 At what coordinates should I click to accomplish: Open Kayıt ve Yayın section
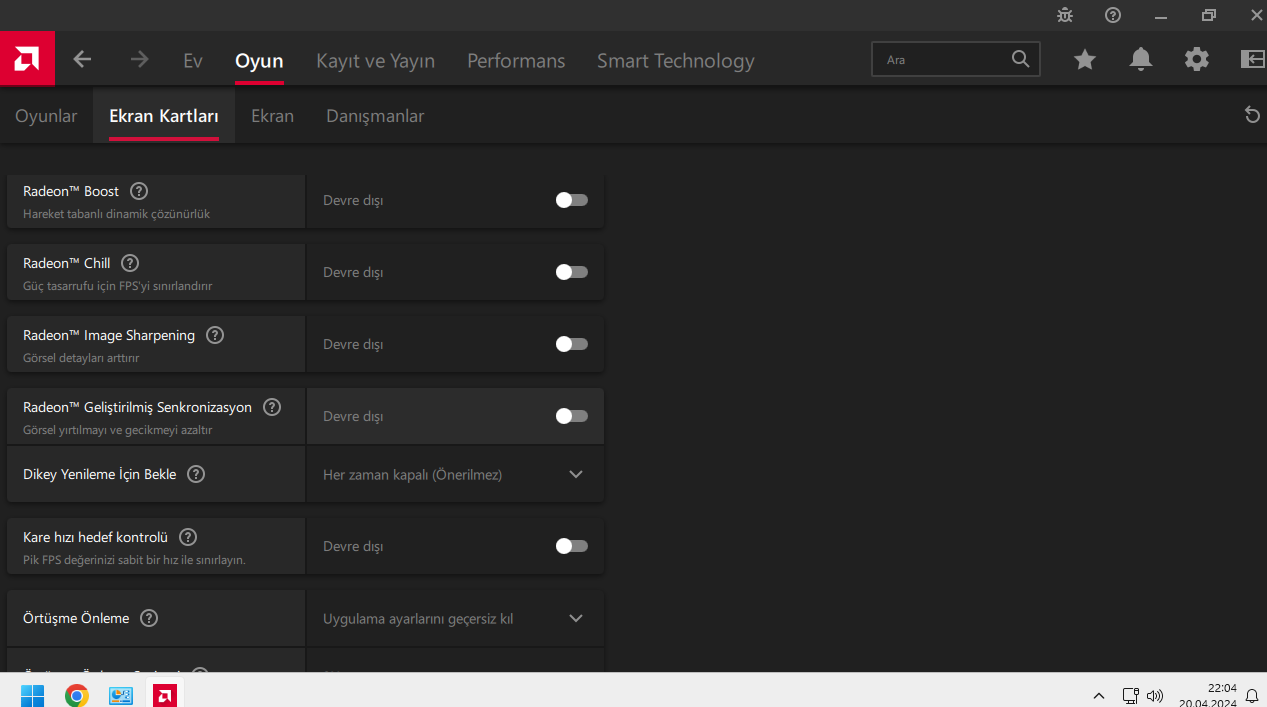coord(375,61)
